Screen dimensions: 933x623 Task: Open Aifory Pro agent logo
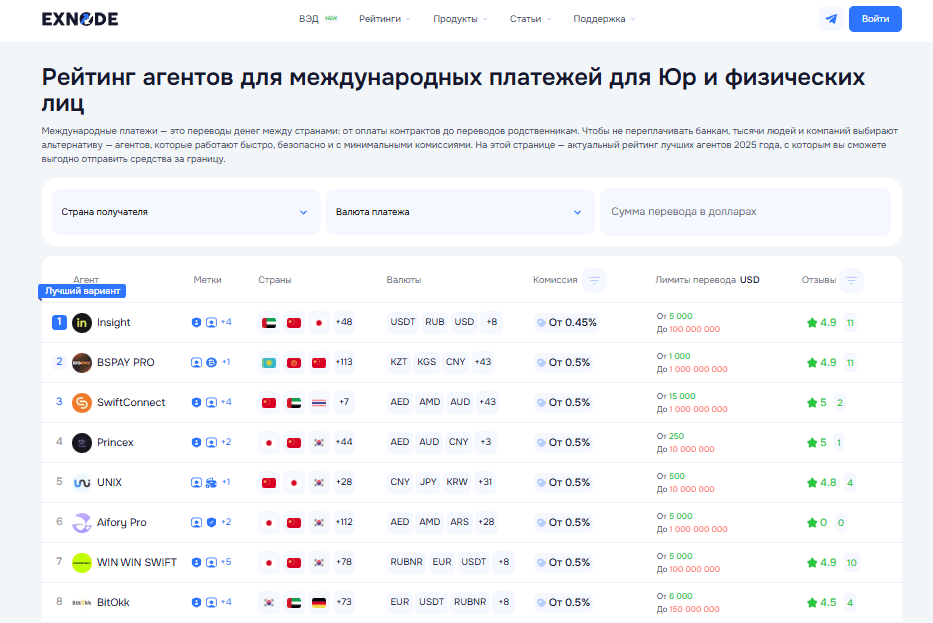(82, 522)
